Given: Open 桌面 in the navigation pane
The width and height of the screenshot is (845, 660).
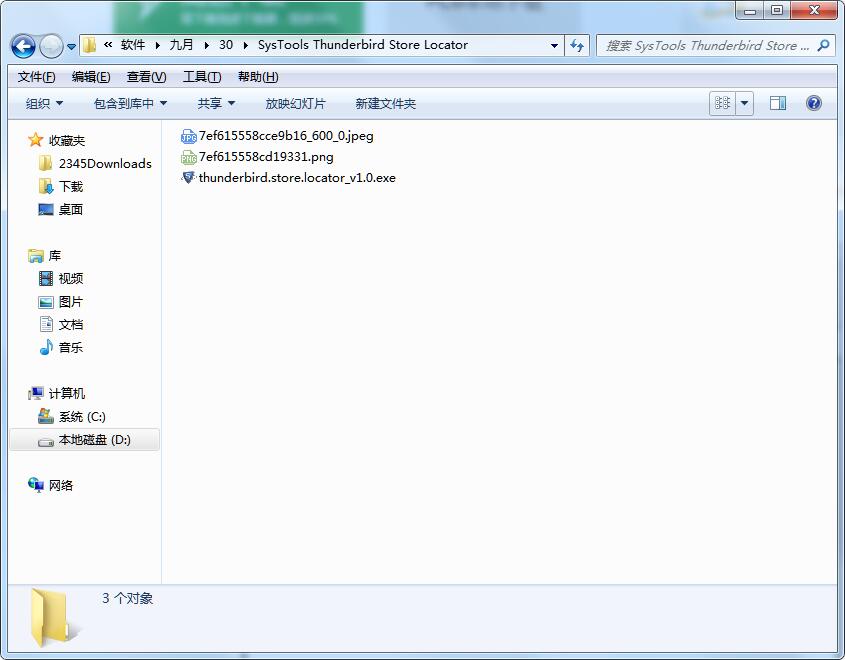Looking at the screenshot, I should point(71,210).
